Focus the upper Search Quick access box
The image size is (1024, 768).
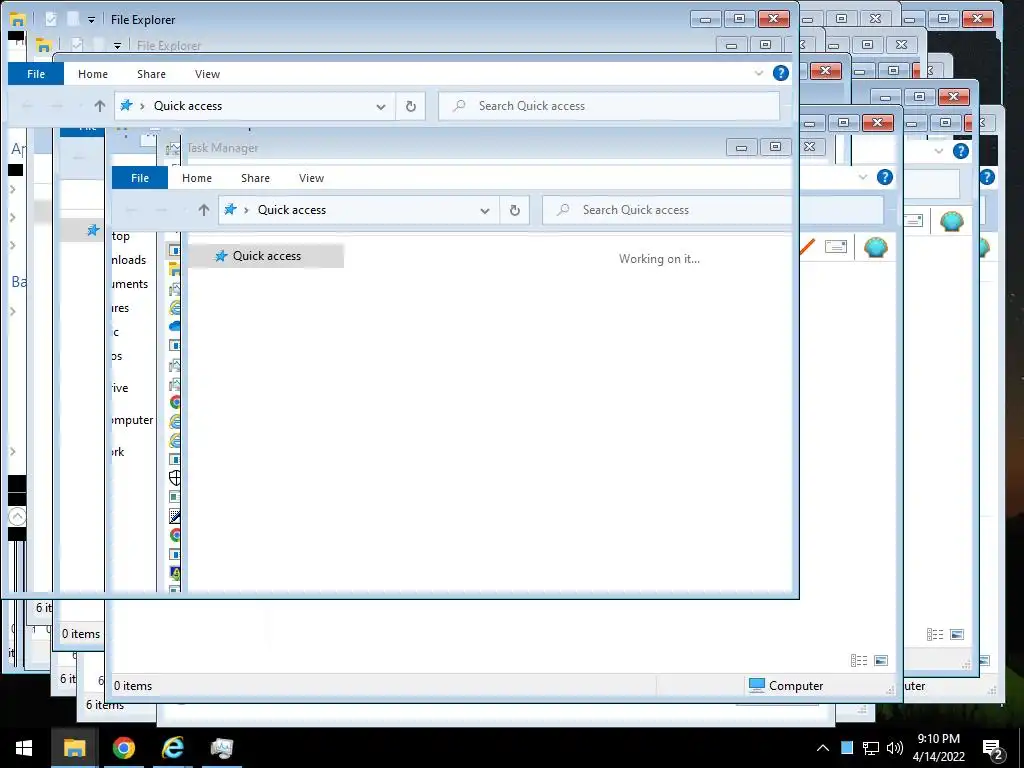click(x=609, y=106)
